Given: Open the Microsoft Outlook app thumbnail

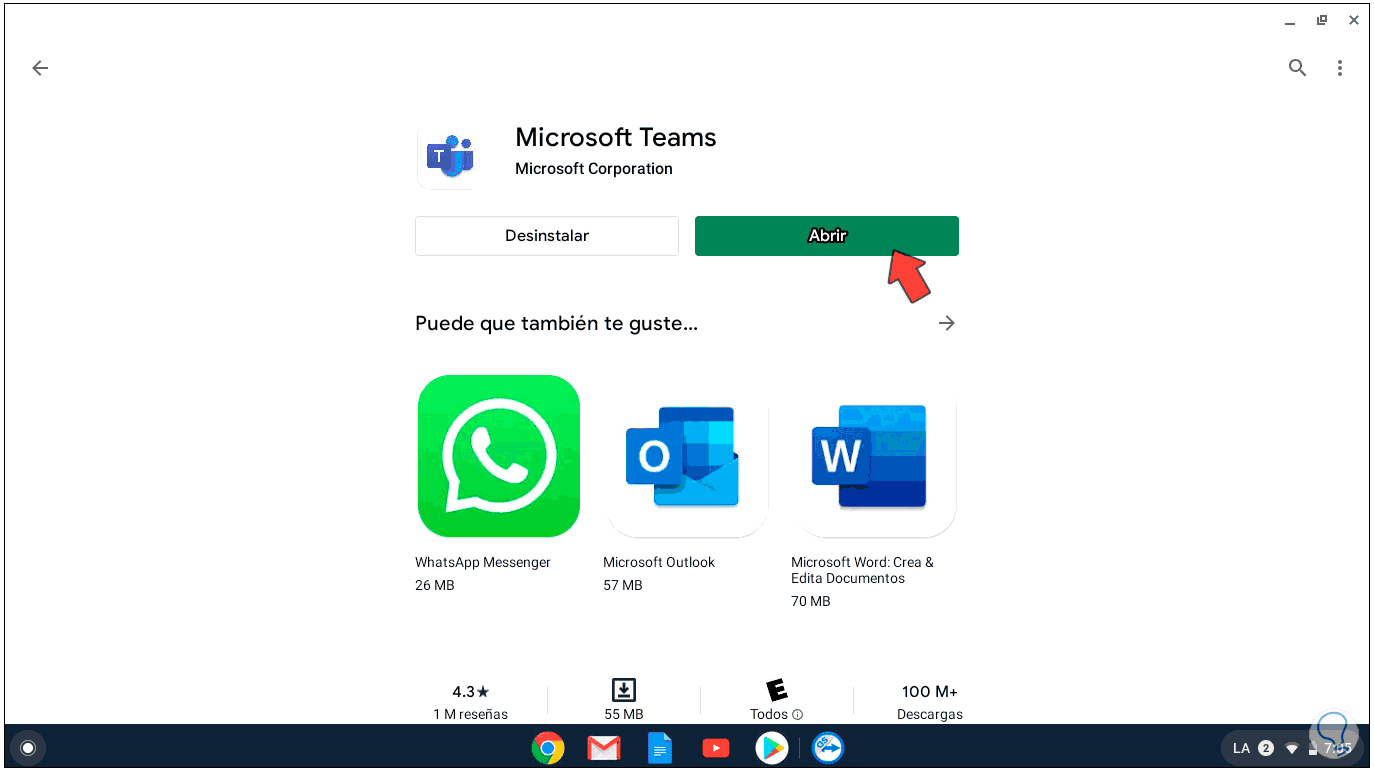Looking at the screenshot, I should click(x=687, y=456).
